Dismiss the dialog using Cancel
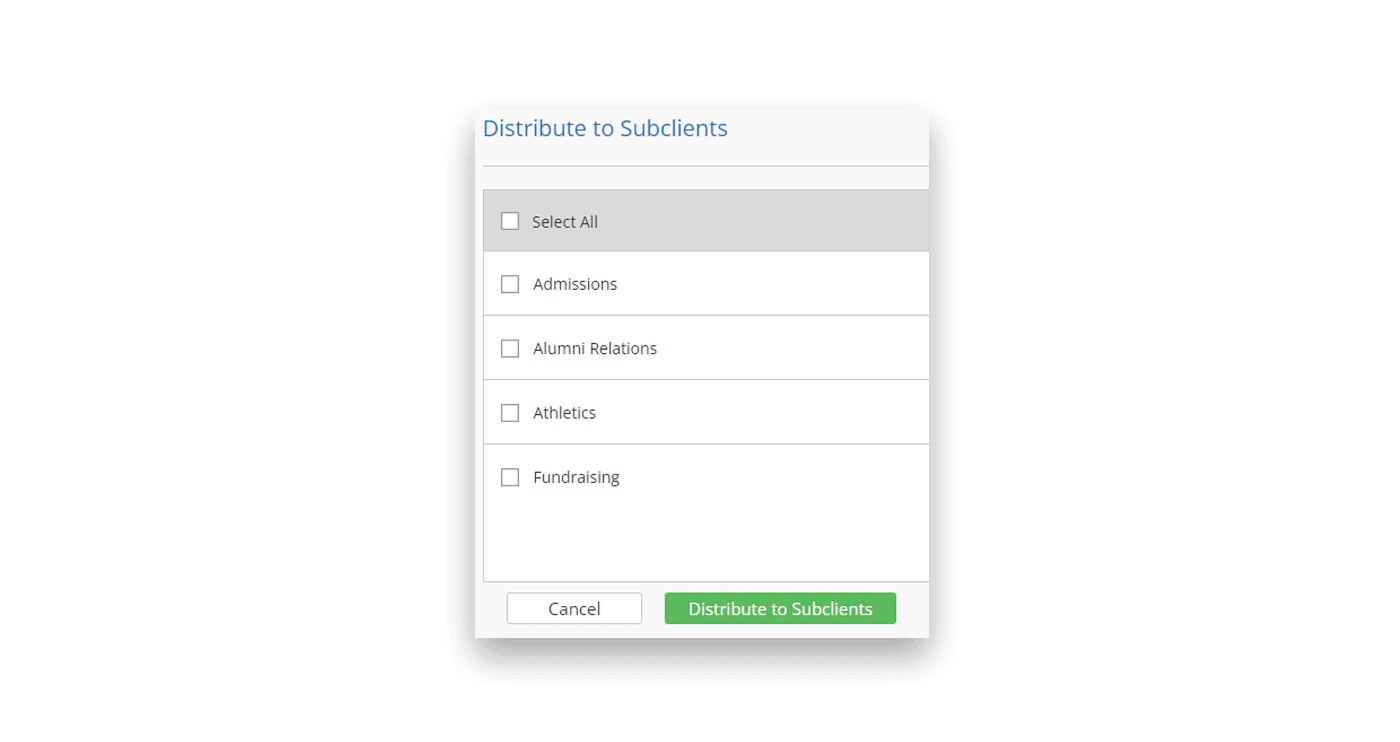1400x742 pixels. pyautogui.click(x=574, y=608)
